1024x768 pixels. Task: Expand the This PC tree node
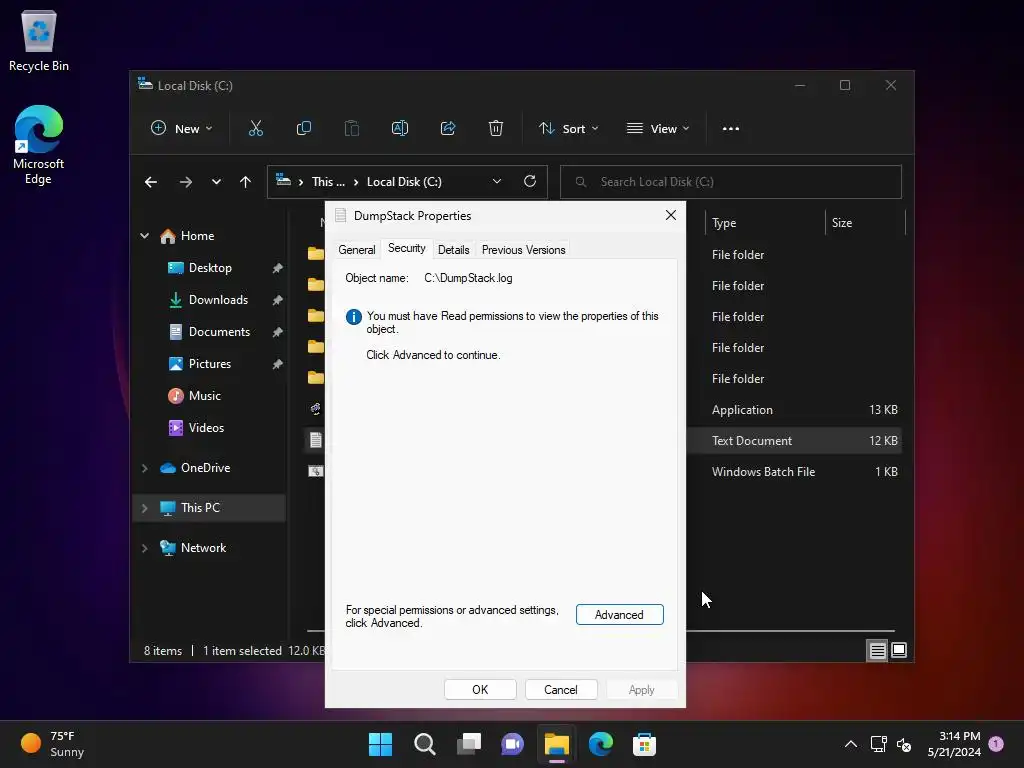[x=144, y=508]
